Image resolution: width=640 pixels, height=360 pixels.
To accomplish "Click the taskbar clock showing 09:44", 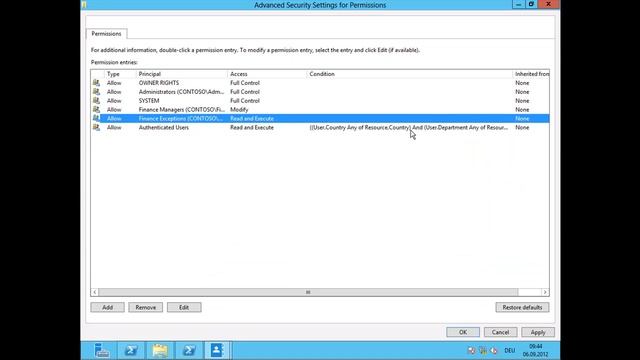I will (536, 350).
